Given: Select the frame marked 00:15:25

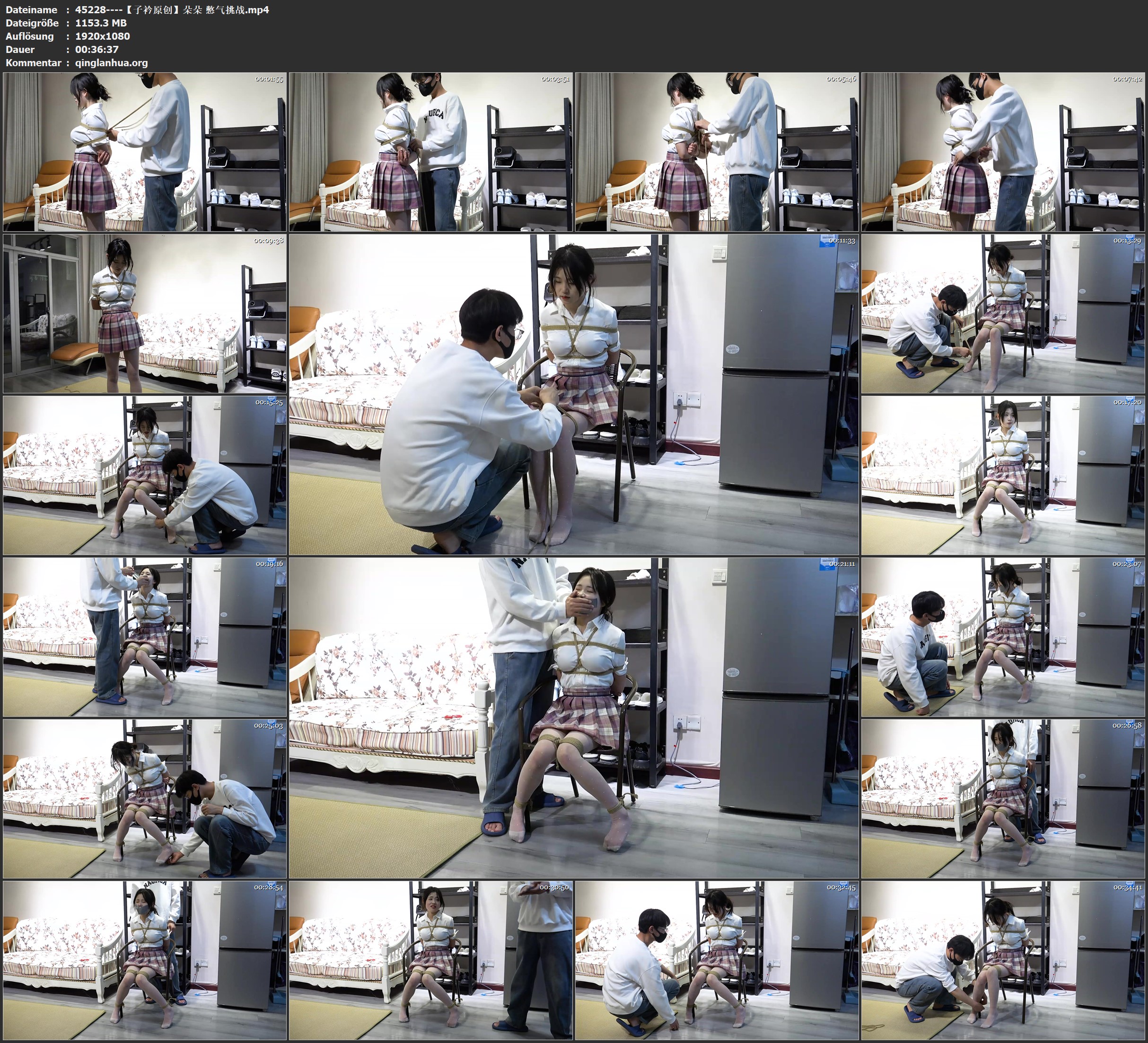Looking at the screenshot, I should coord(145,475).
